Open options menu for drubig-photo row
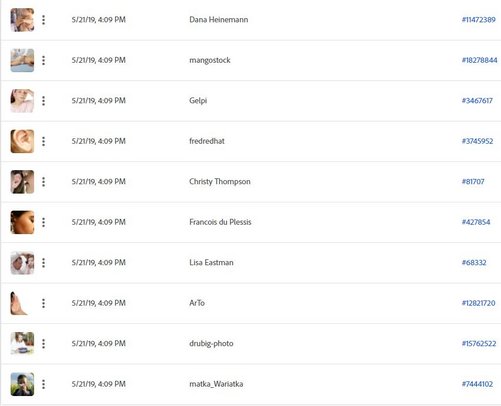The width and height of the screenshot is (501, 406). [x=43, y=344]
